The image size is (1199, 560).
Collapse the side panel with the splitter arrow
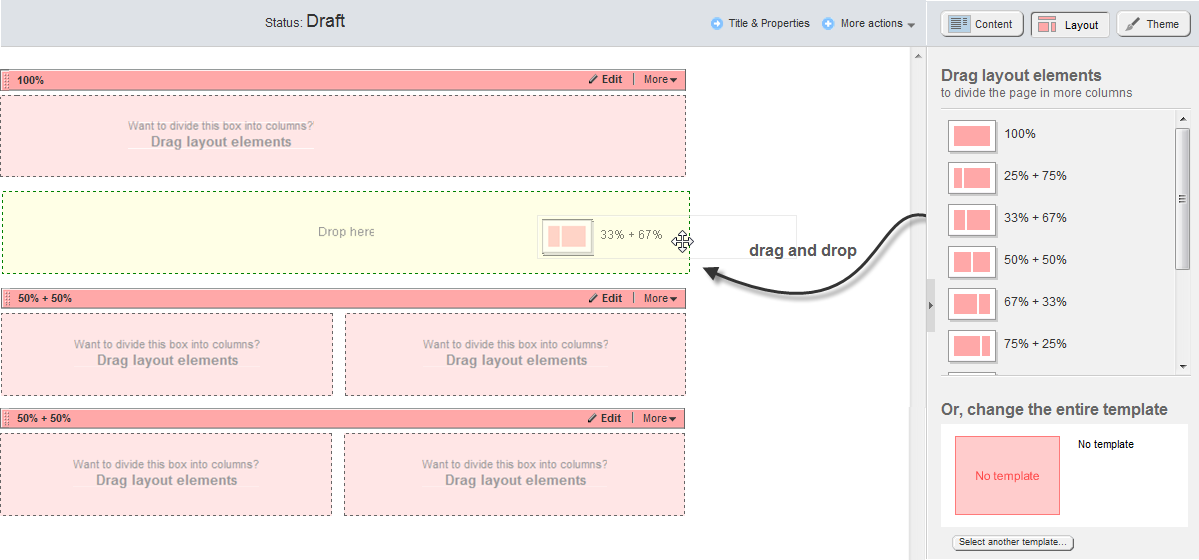point(931,299)
